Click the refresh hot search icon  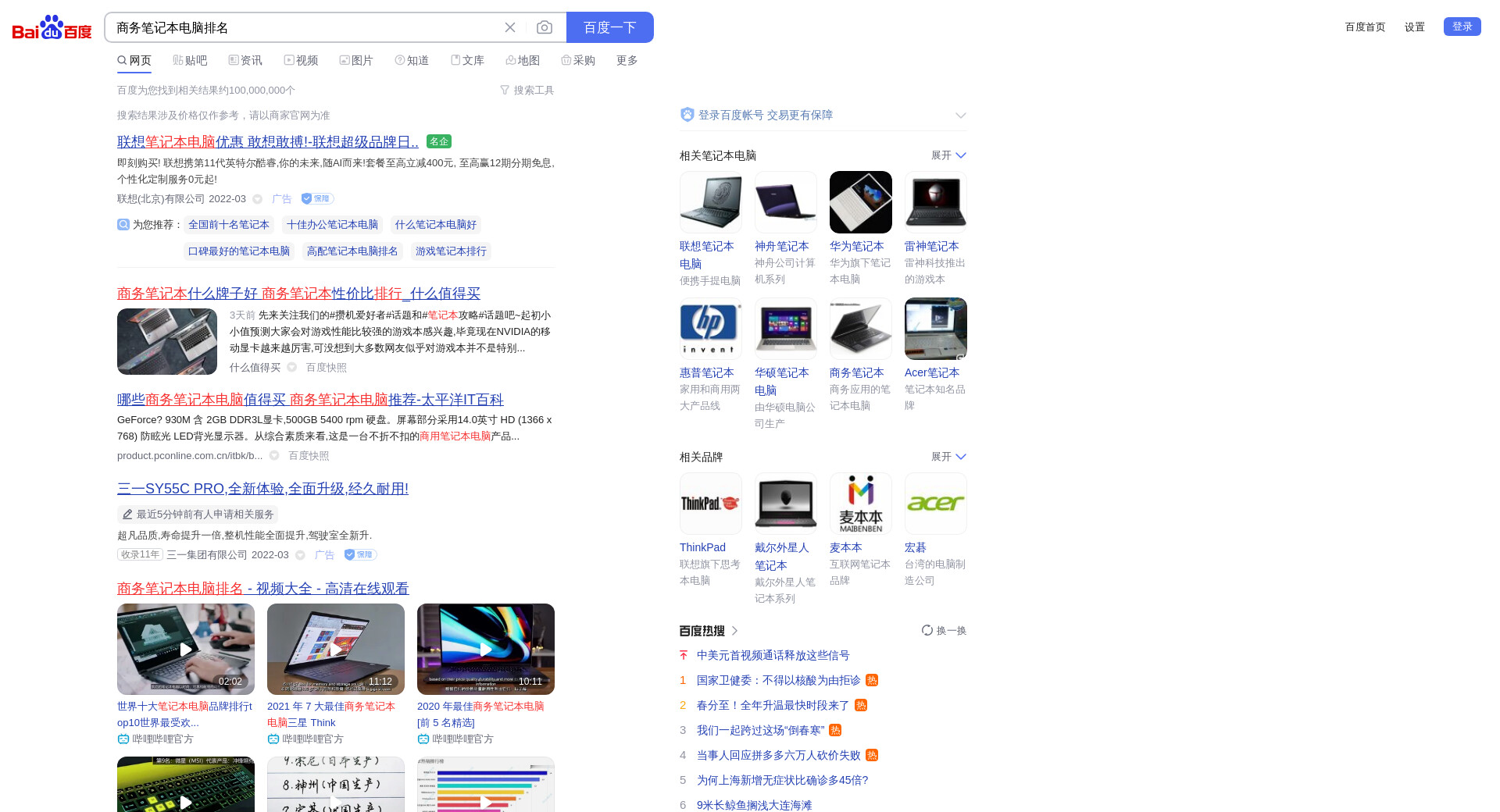pyautogui.click(x=927, y=630)
